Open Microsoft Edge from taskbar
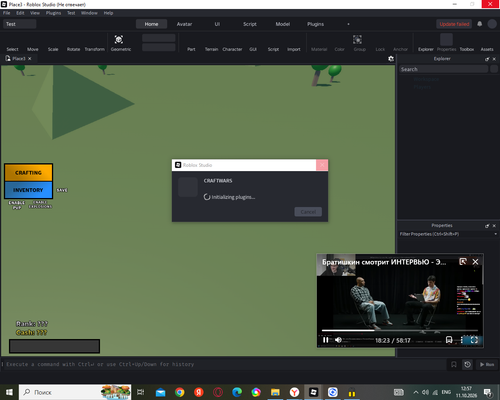 tap(237, 392)
